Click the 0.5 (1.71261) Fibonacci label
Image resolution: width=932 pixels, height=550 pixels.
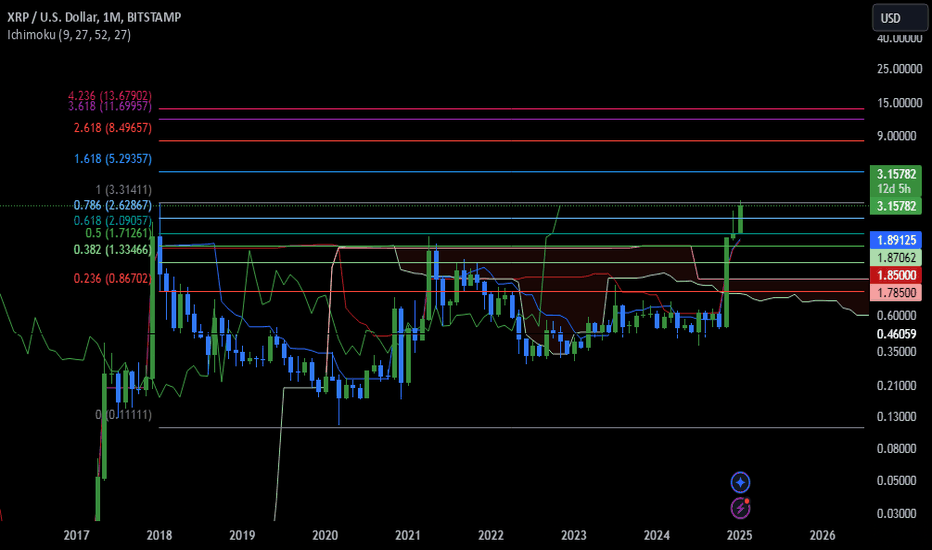[x=118, y=233]
